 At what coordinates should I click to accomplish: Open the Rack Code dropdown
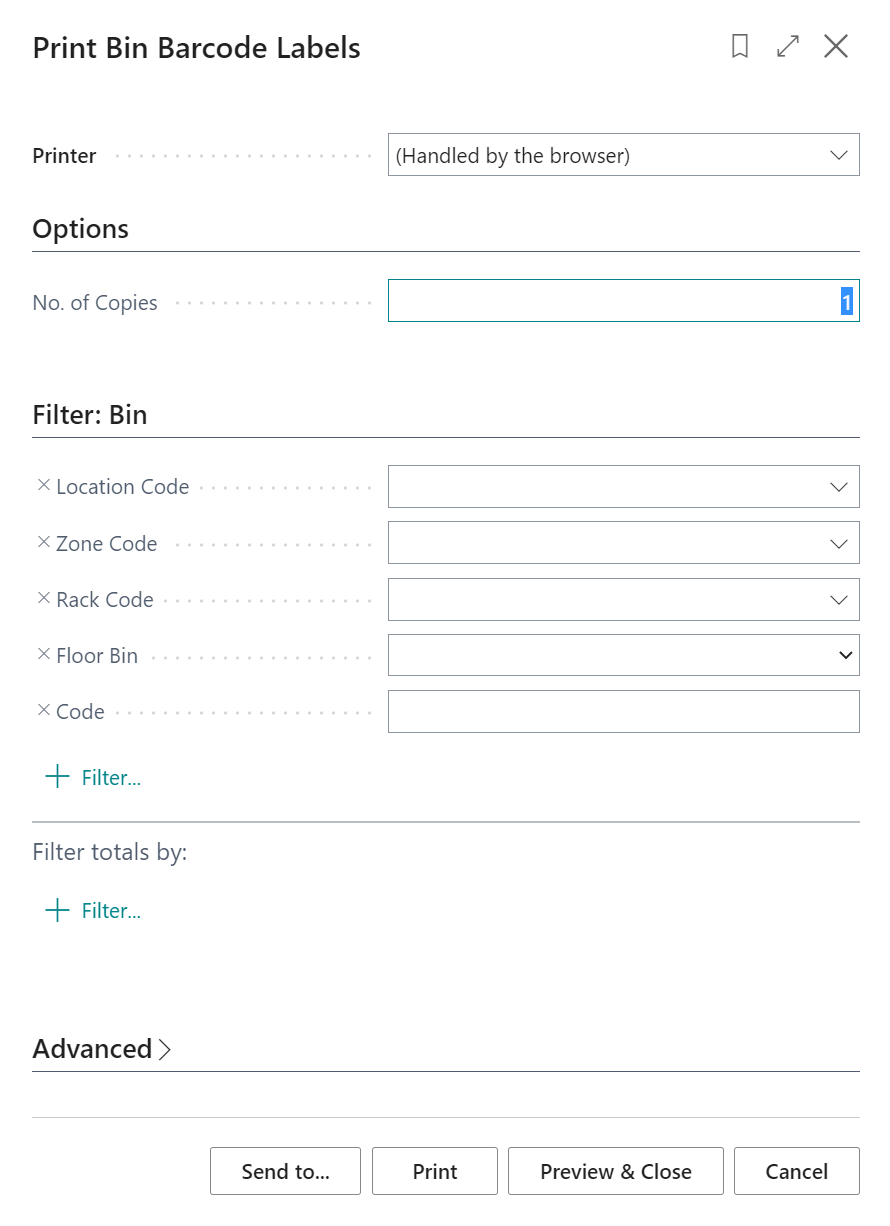[838, 600]
